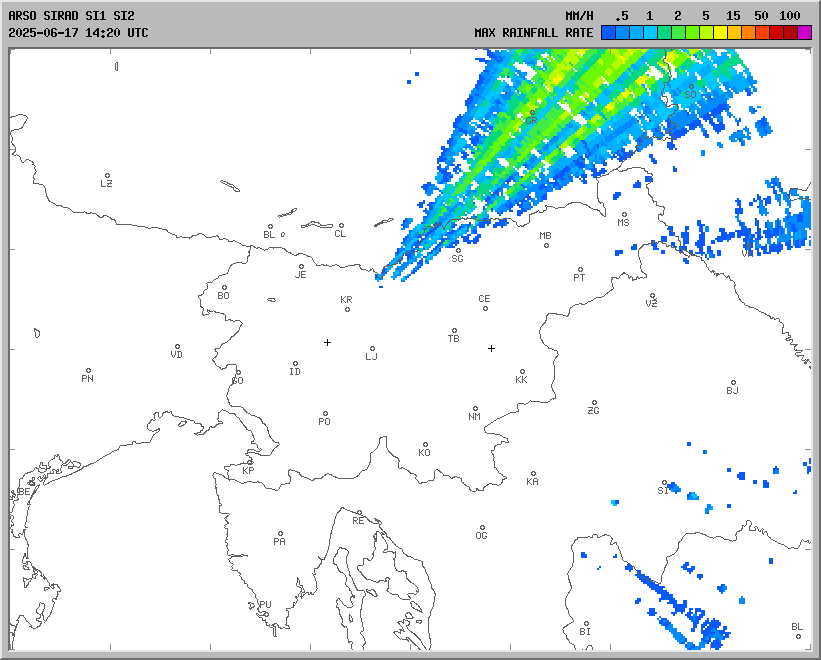Screen dimensions: 821x660
Task: Select the MB city marker on the map
Action: 546,245
